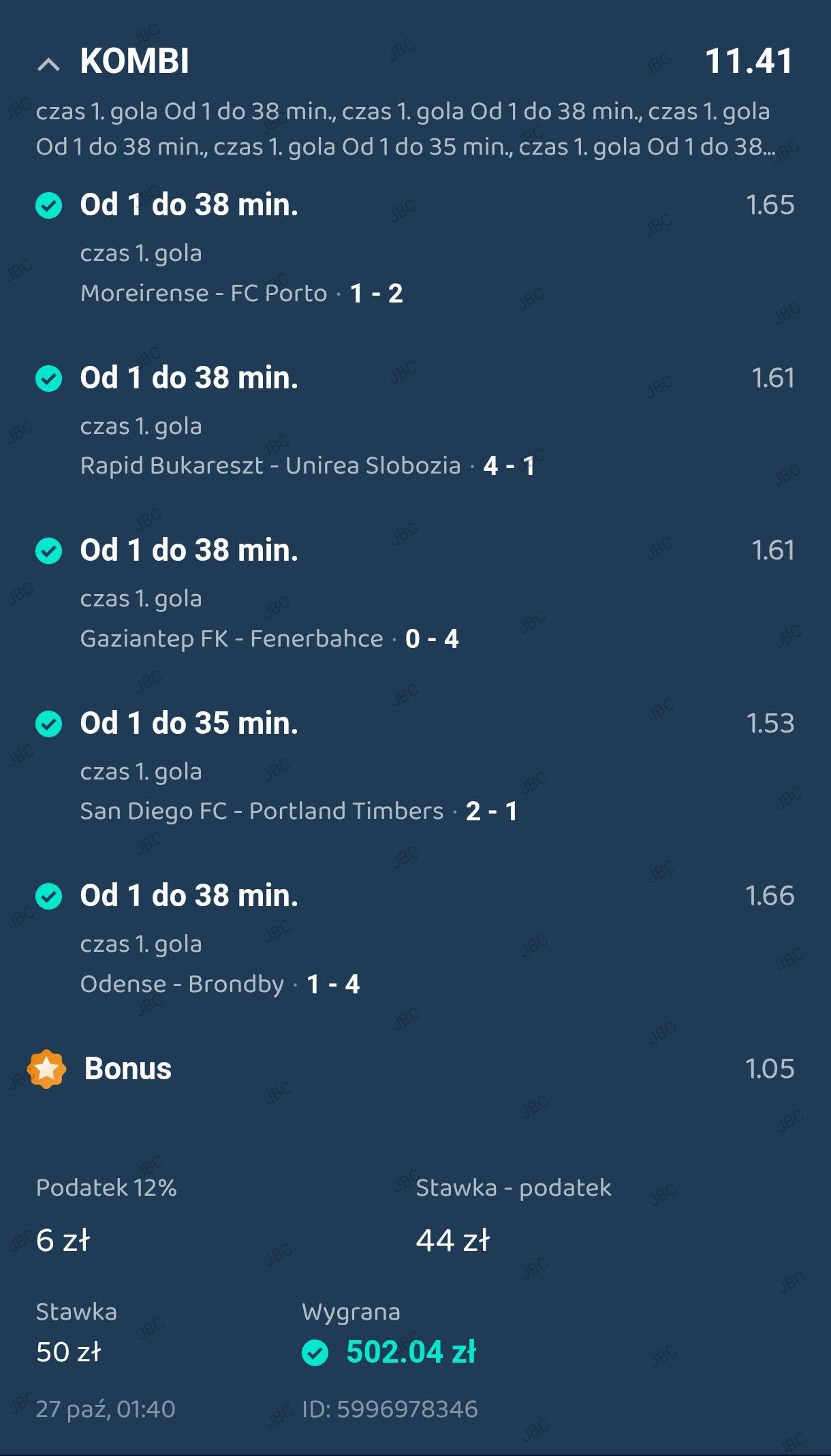Click green checkmark for Gaziantep FK selection

[48, 551]
